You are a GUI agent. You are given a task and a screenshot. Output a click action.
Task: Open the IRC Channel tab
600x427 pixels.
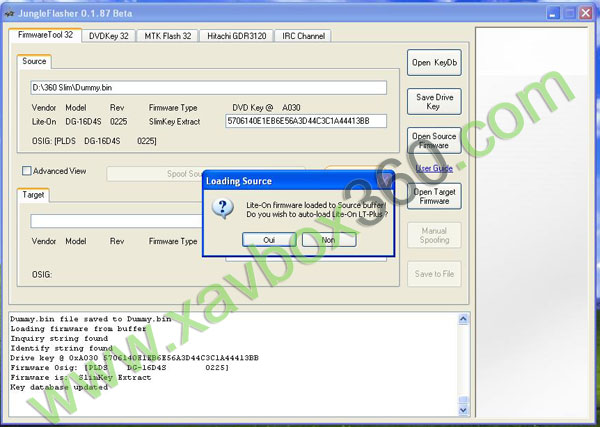pyautogui.click(x=303, y=36)
